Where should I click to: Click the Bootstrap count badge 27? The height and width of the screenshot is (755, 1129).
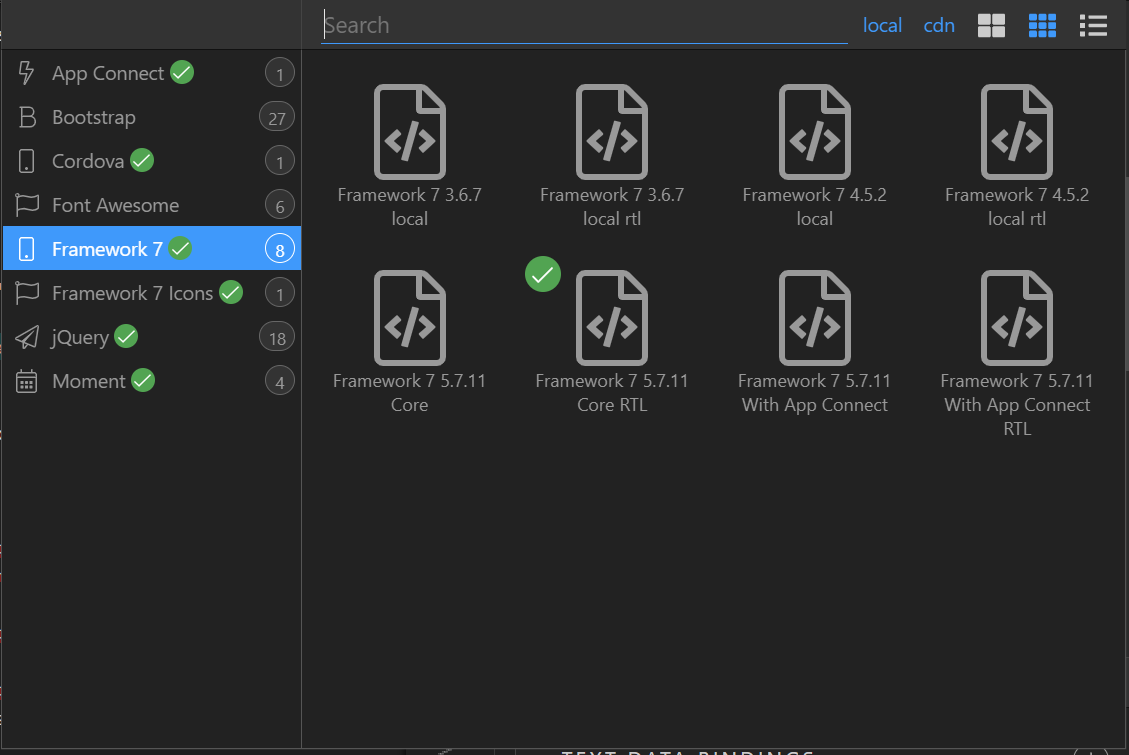coord(277,117)
